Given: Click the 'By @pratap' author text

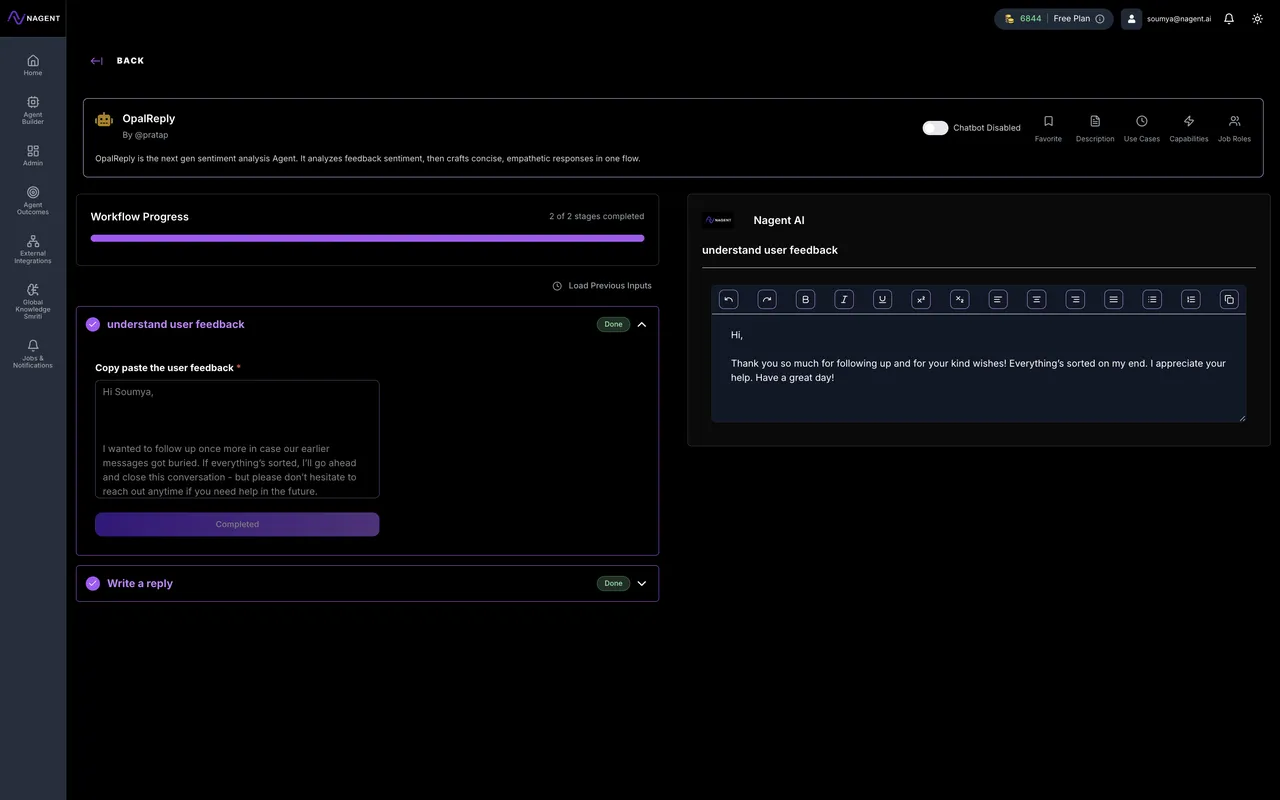Looking at the screenshot, I should point(145,135).
